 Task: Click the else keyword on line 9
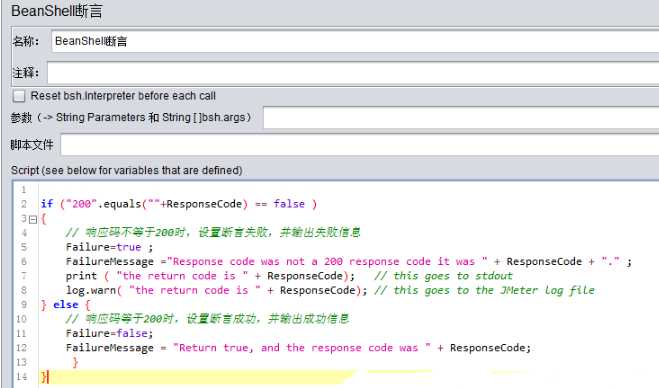coord(66,305)
